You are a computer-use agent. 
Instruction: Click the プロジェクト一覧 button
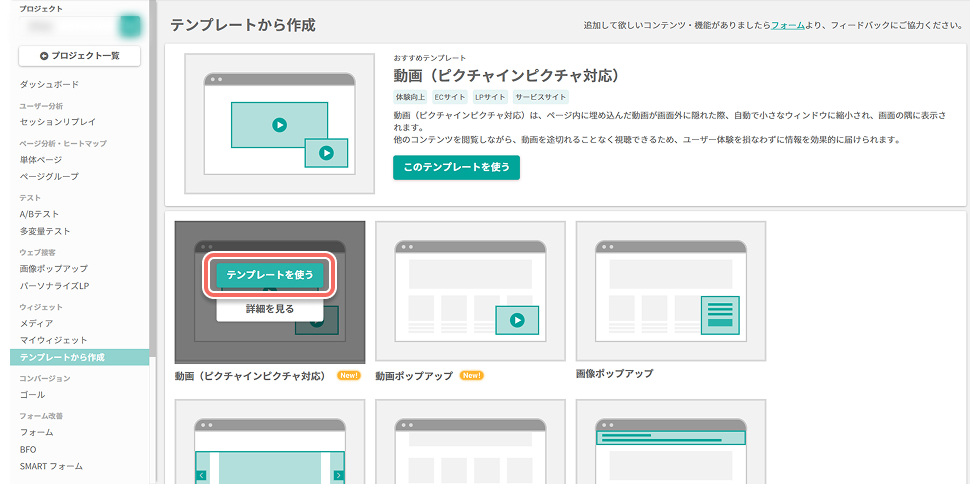point(79,56)
